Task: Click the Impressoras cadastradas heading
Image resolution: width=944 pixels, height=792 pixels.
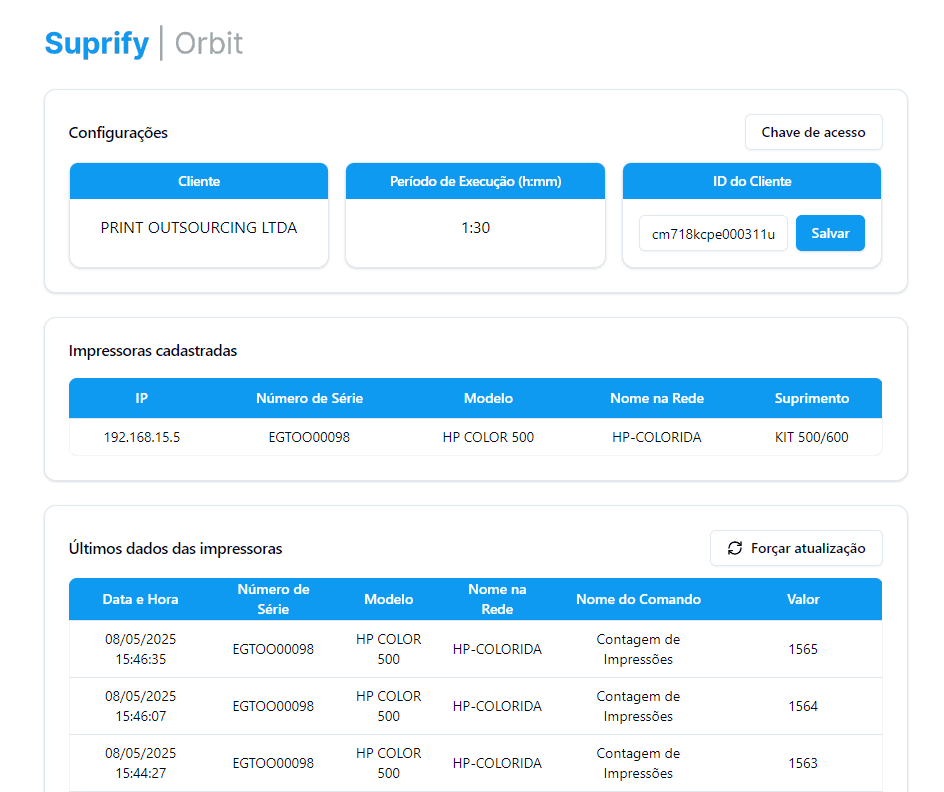Action: coord(153,351)
